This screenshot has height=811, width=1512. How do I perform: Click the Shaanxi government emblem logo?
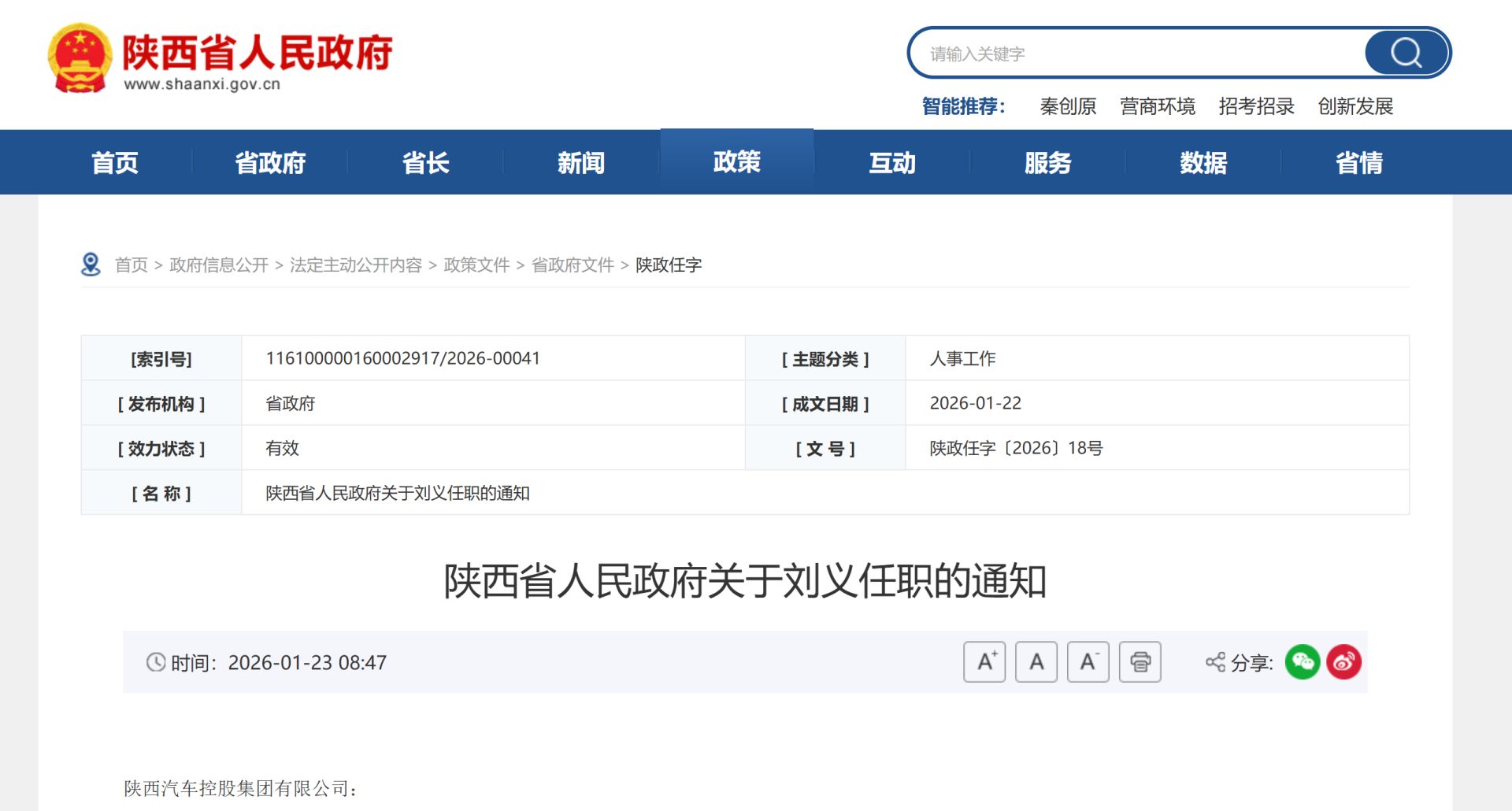click(78, 56)
